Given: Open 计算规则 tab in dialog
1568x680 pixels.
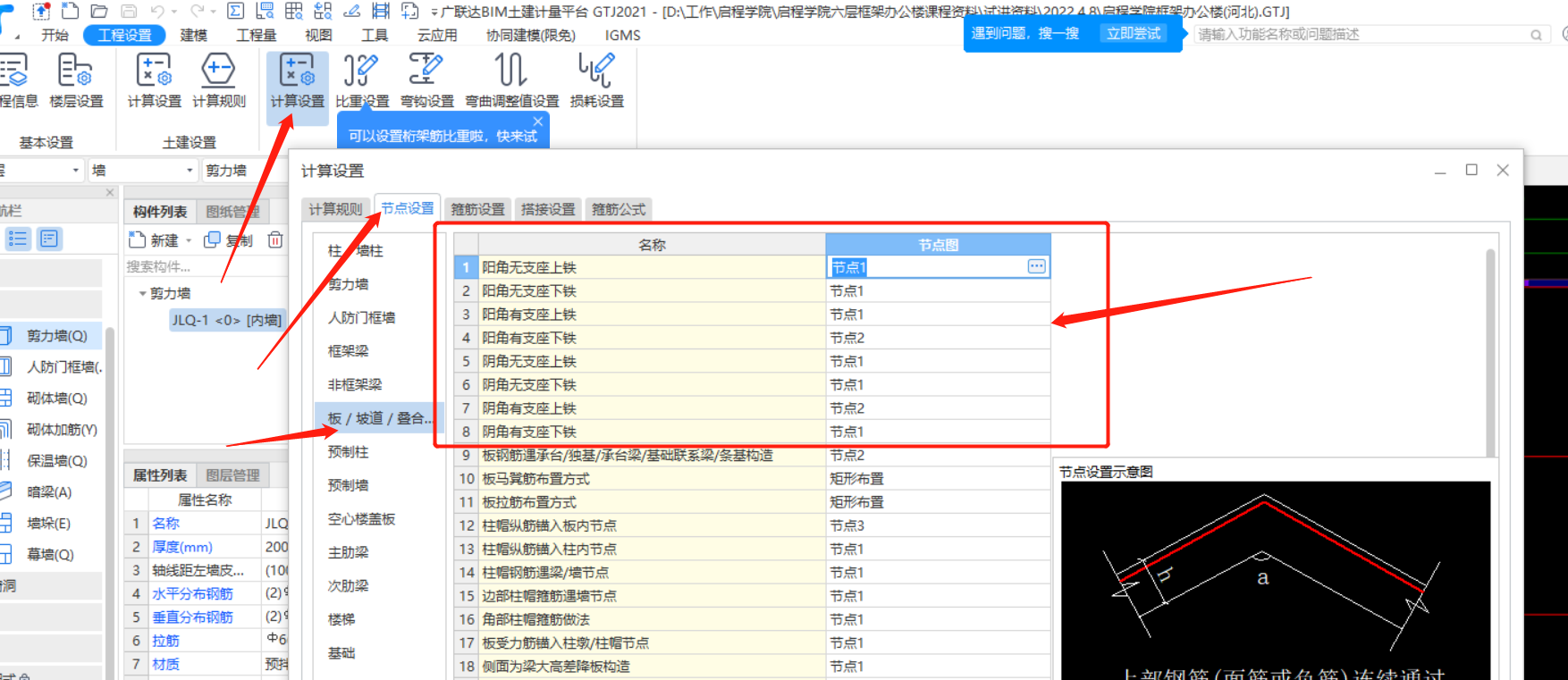Looking at the screenshot, I should (335, 209).
